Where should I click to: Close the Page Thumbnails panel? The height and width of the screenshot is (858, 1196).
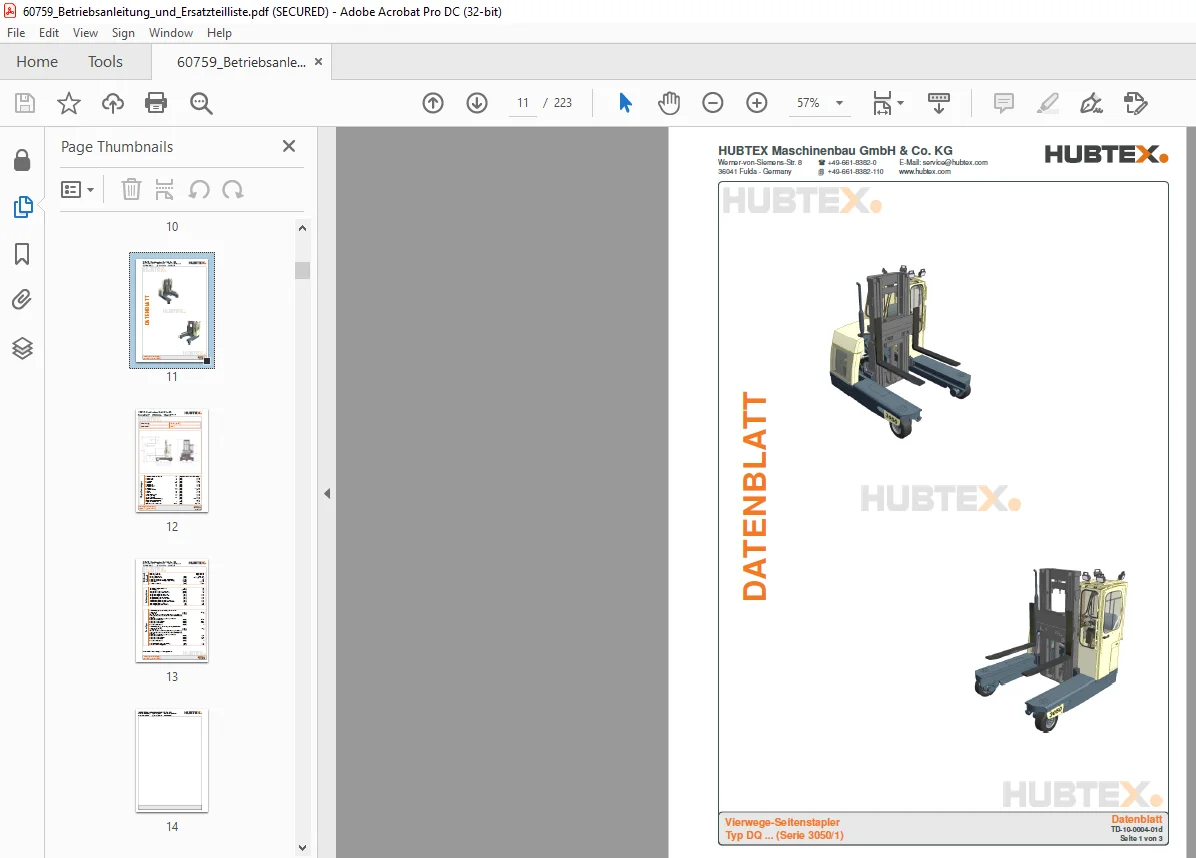(x=289, y=146)
